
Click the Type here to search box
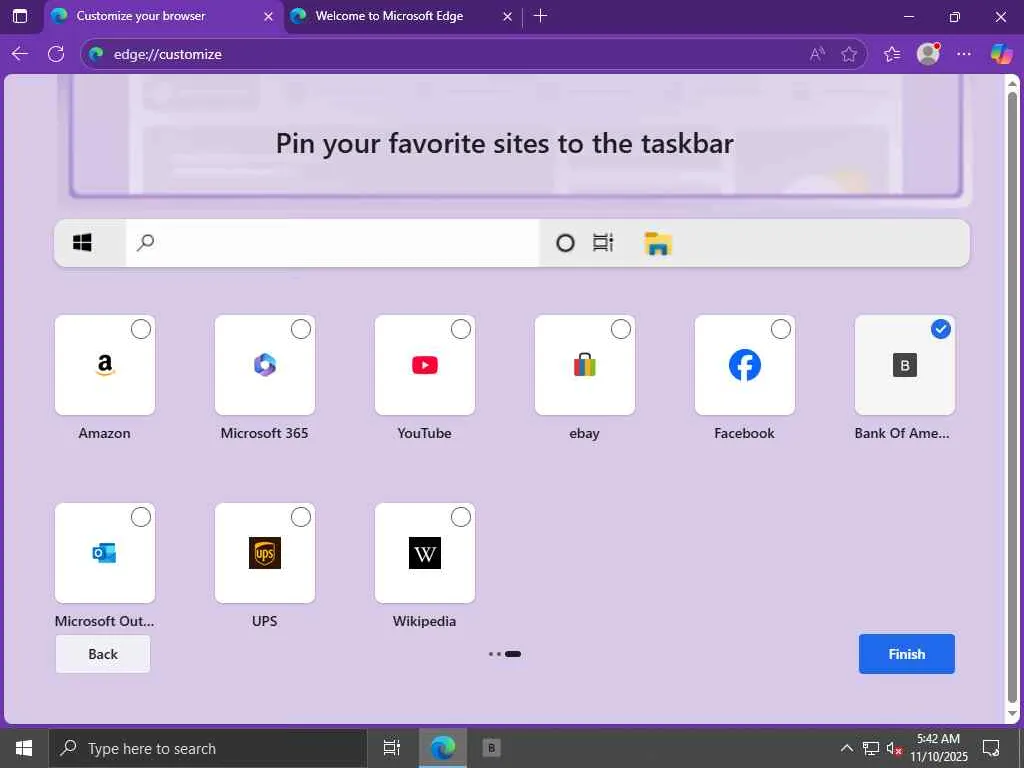[208, 748]
